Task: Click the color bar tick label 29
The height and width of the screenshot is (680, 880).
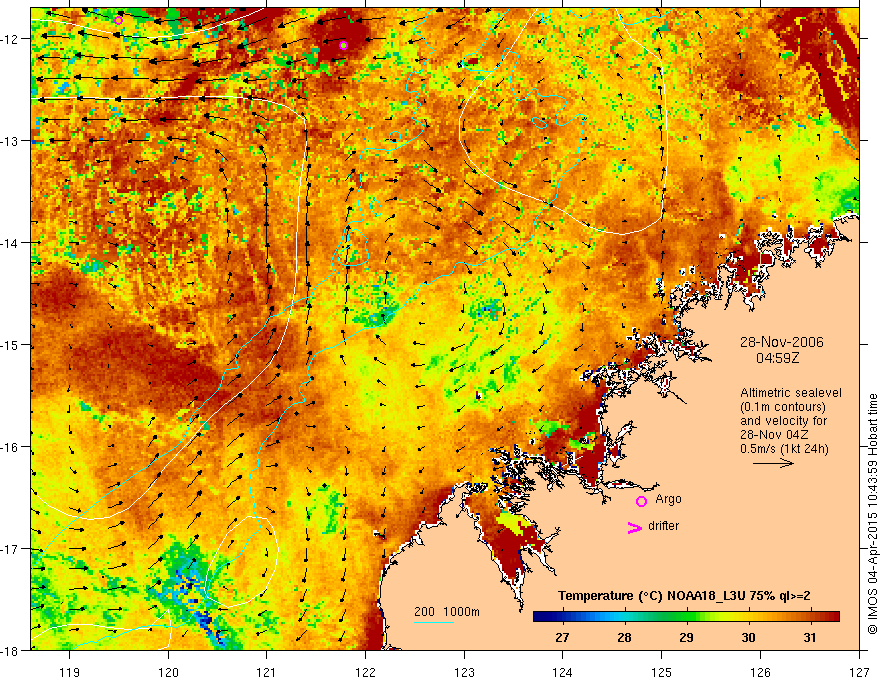Action: [686, 637]
